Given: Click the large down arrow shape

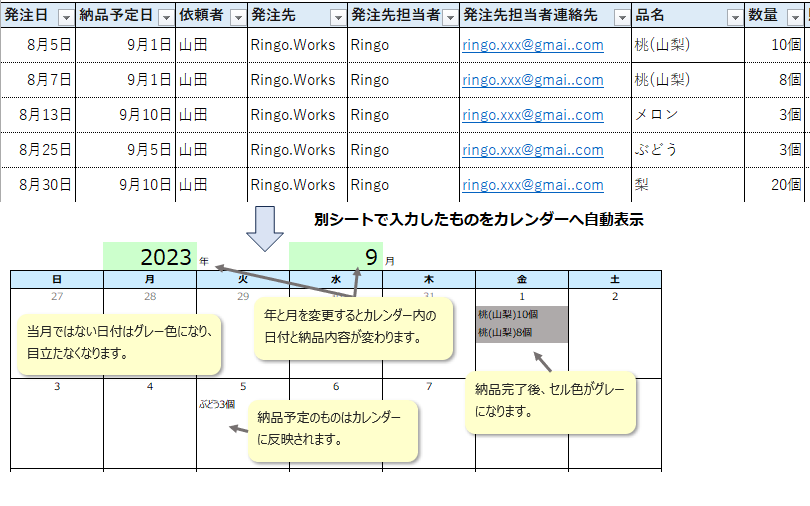Looking at the screenshot, I should [264, 229].
